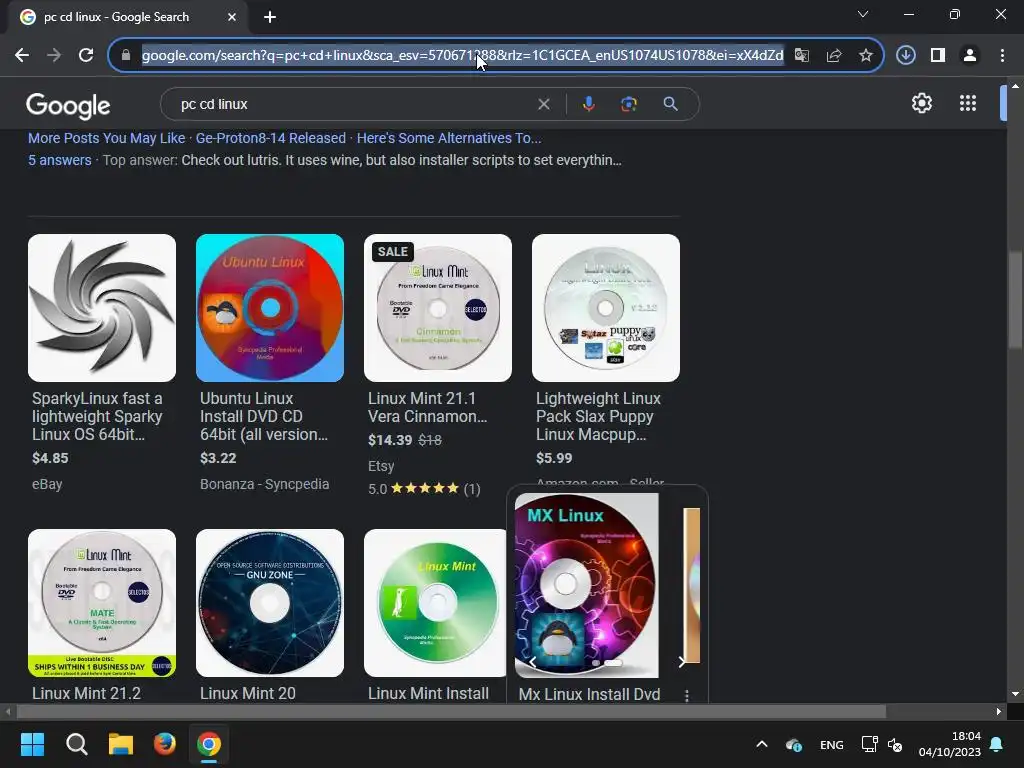This screenshot has width=1024, height=768.
Task: Click the 'Bonanza - Syncpedia' seller text
Action: click(x=264, y=485)
